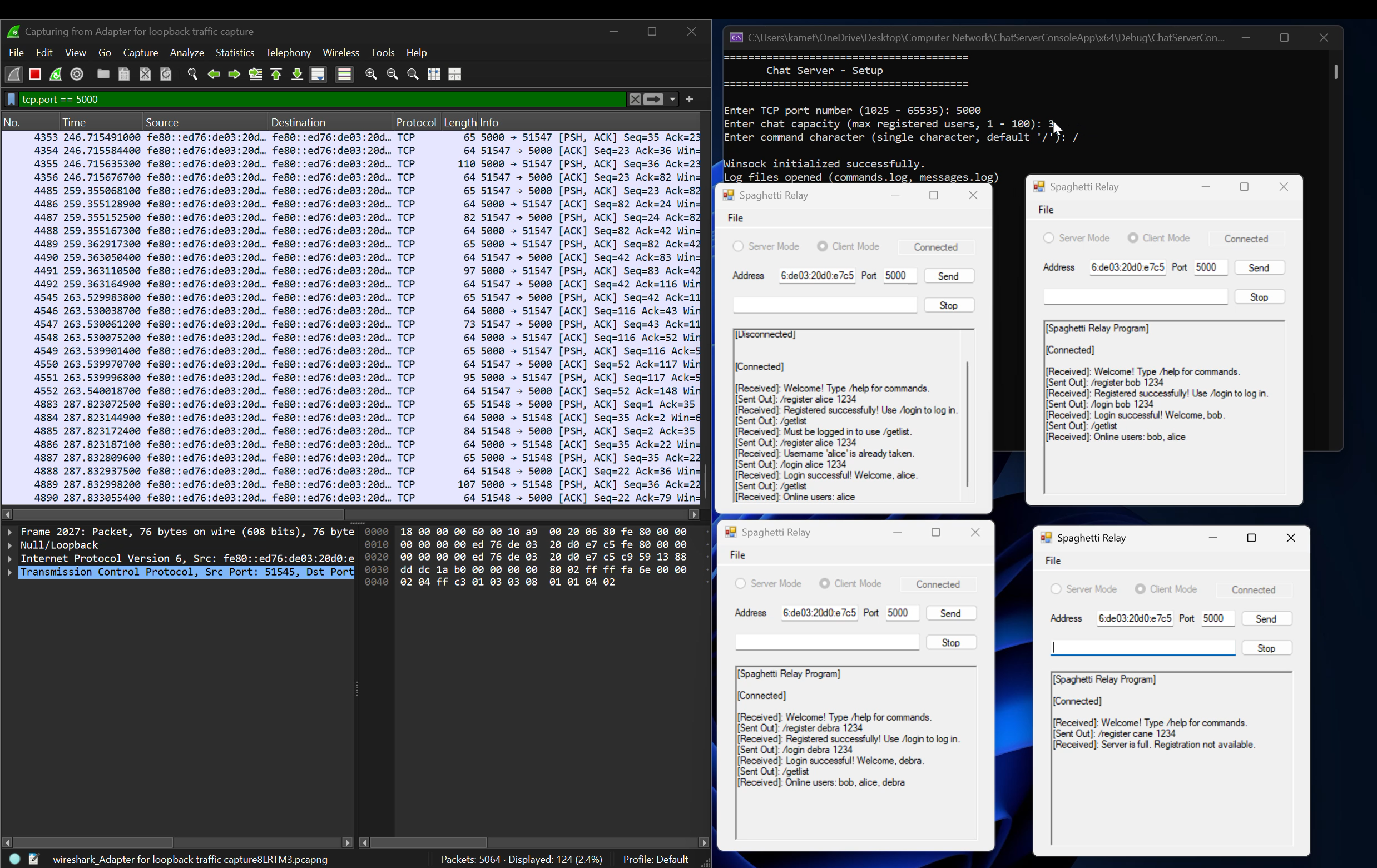Toggle auto-scroll during live capture icon

click(x=318, y=75)
